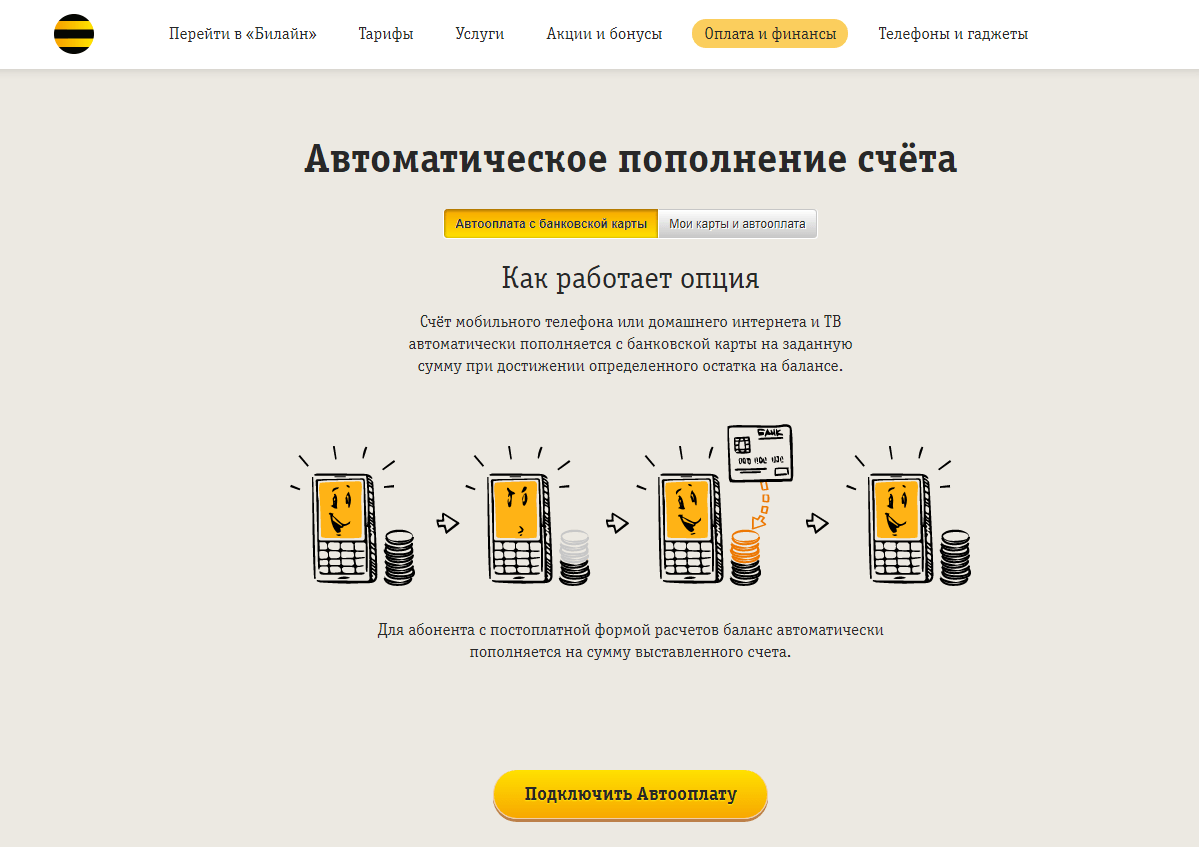Switch to "Автооплата с банковской карты" tab
1199x847 pixels.
click(x=551, y=224)
